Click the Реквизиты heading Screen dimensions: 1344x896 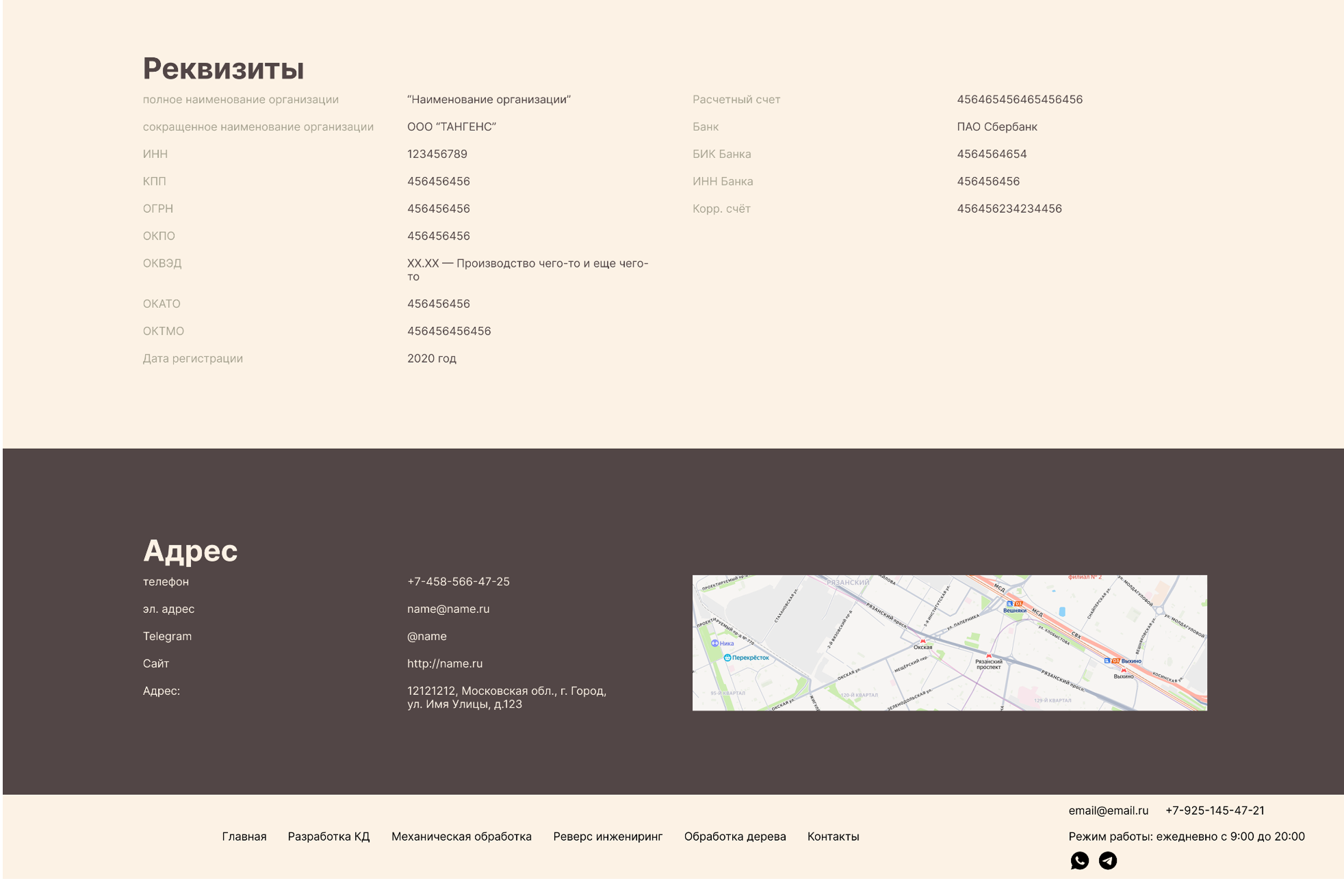223,68
